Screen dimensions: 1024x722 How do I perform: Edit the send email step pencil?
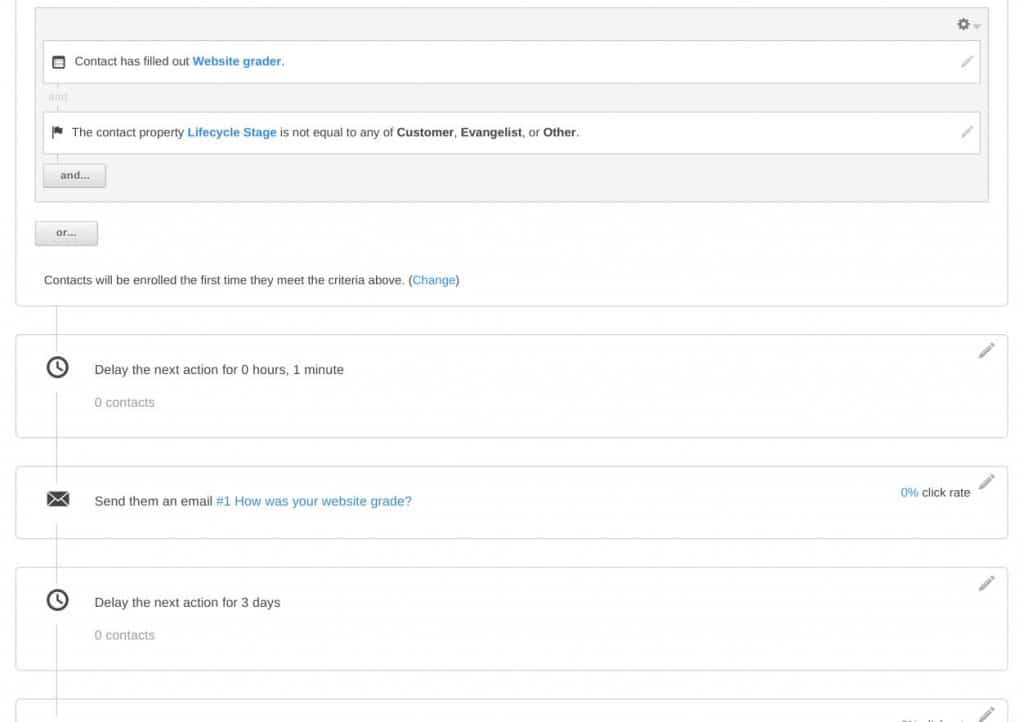pos(986,482)
